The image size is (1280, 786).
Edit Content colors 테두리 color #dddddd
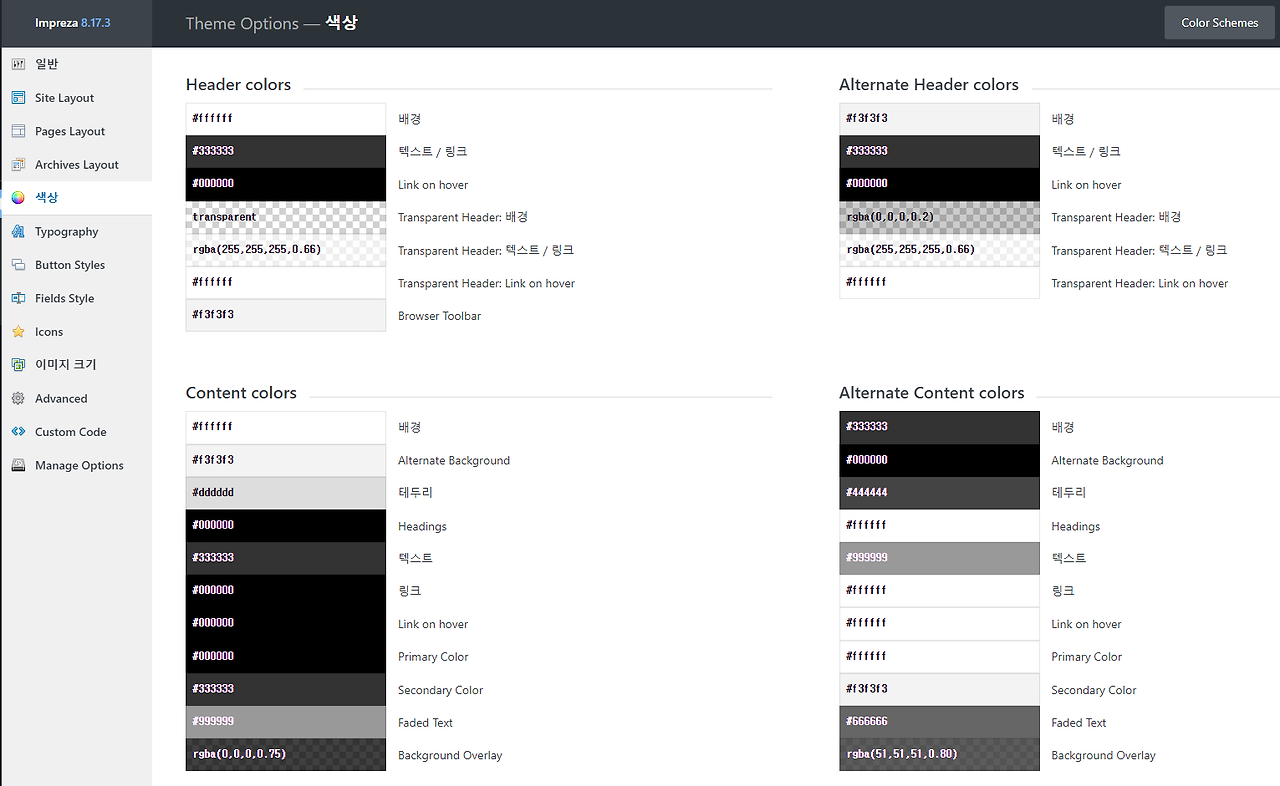click(286, 493)
